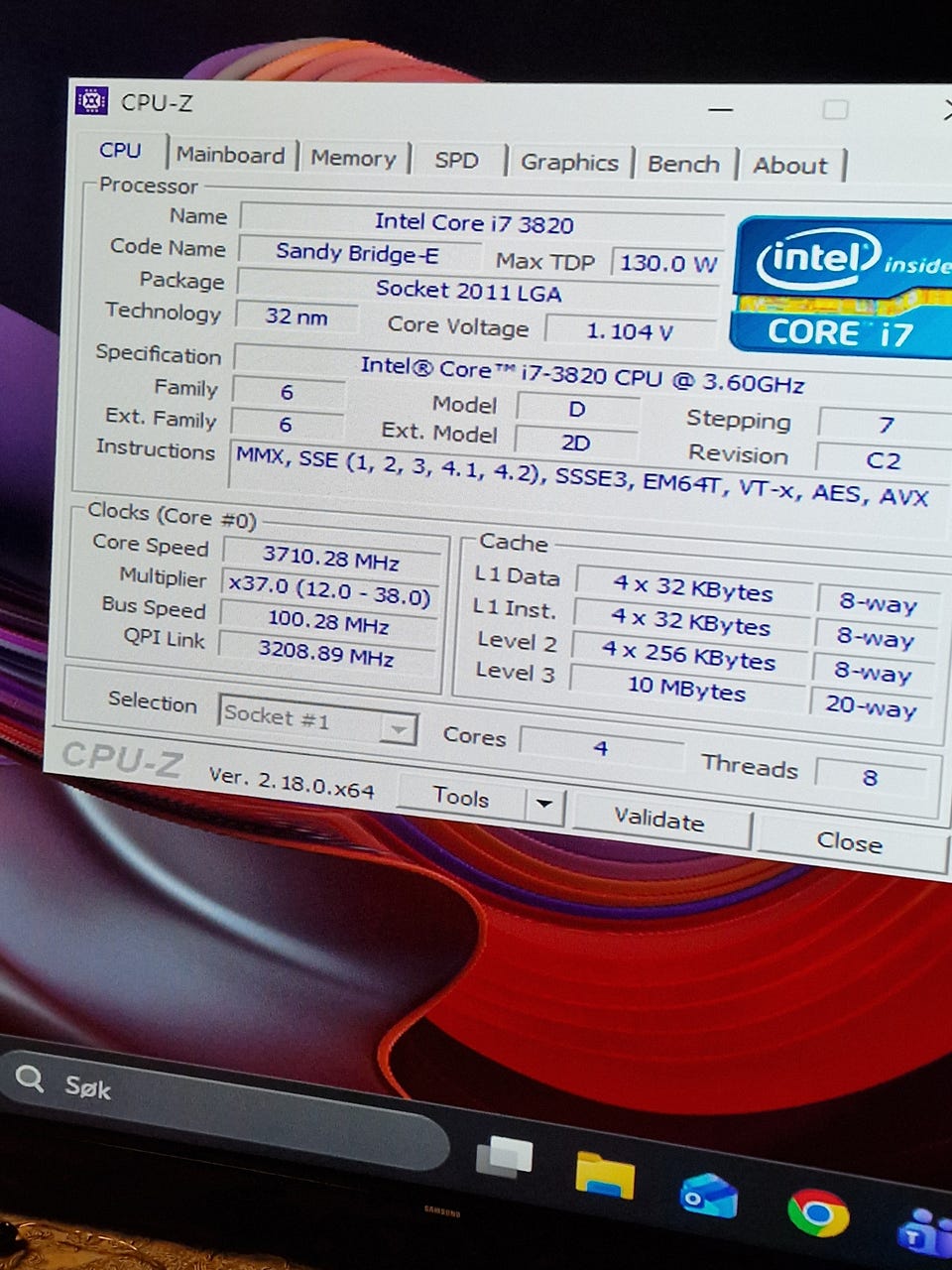952x1270 pixels.
Task: Click the CPU-Z app icon in title bar
Action: pos(91,100)
